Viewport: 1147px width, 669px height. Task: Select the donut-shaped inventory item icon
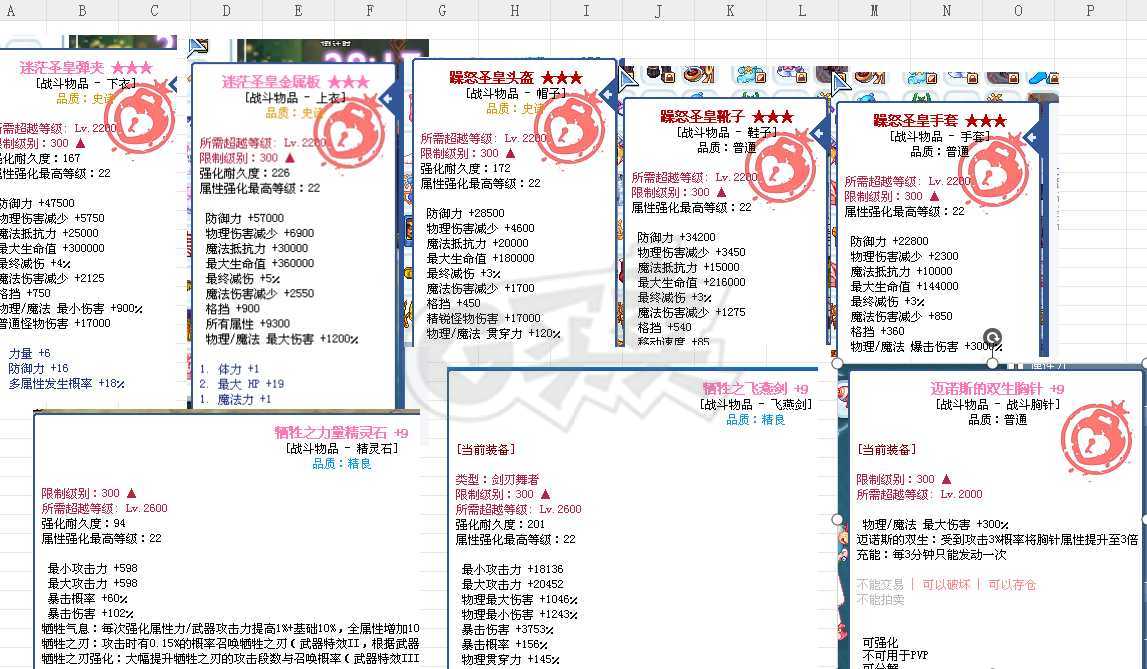pos(694,74)
